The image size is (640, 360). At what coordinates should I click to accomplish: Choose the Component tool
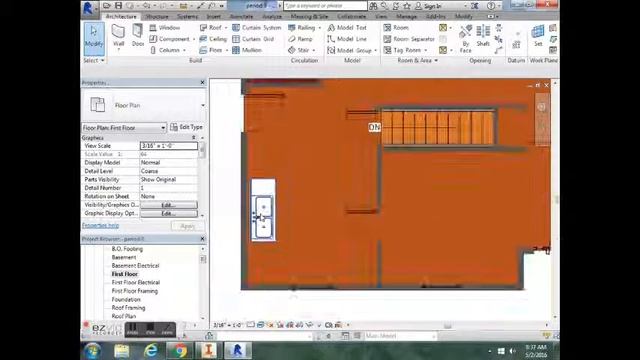[x=169, y=39]
